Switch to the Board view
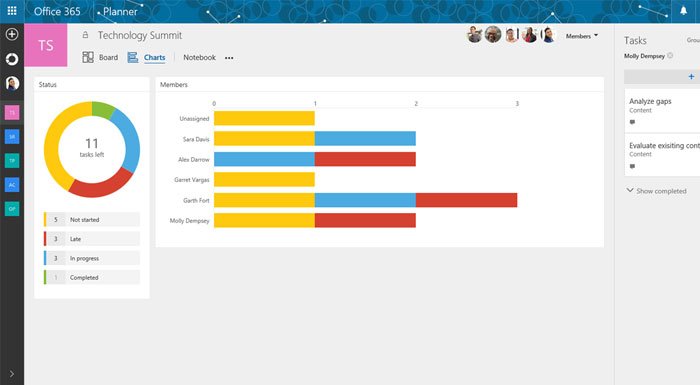The height and width of the screenshot is (385, 700). point(108,58)
